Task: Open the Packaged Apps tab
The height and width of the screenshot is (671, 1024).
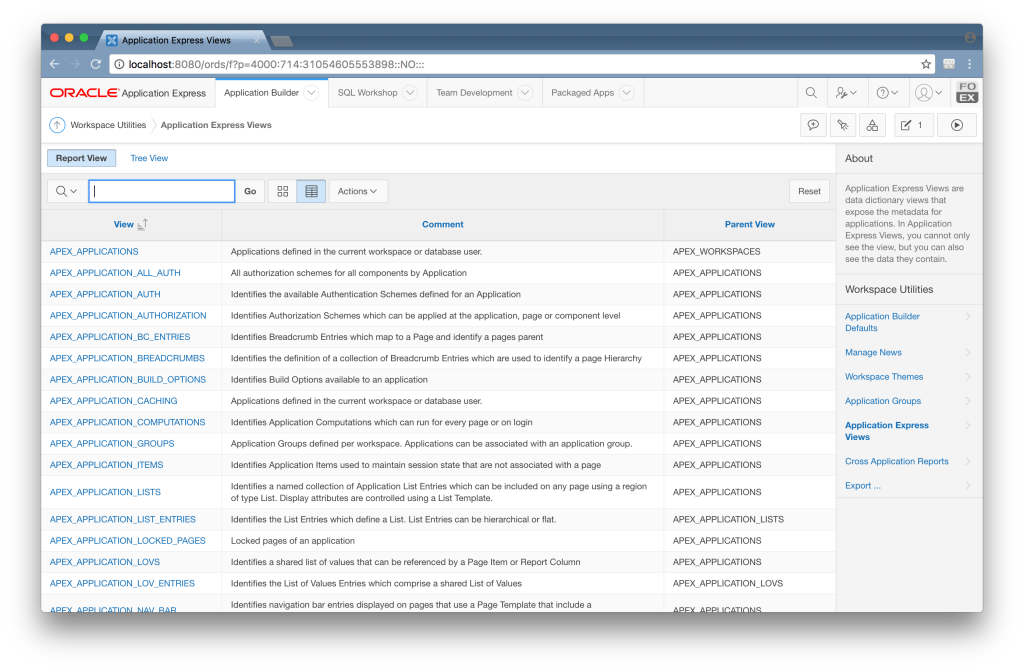Action: tap(583, 93)
